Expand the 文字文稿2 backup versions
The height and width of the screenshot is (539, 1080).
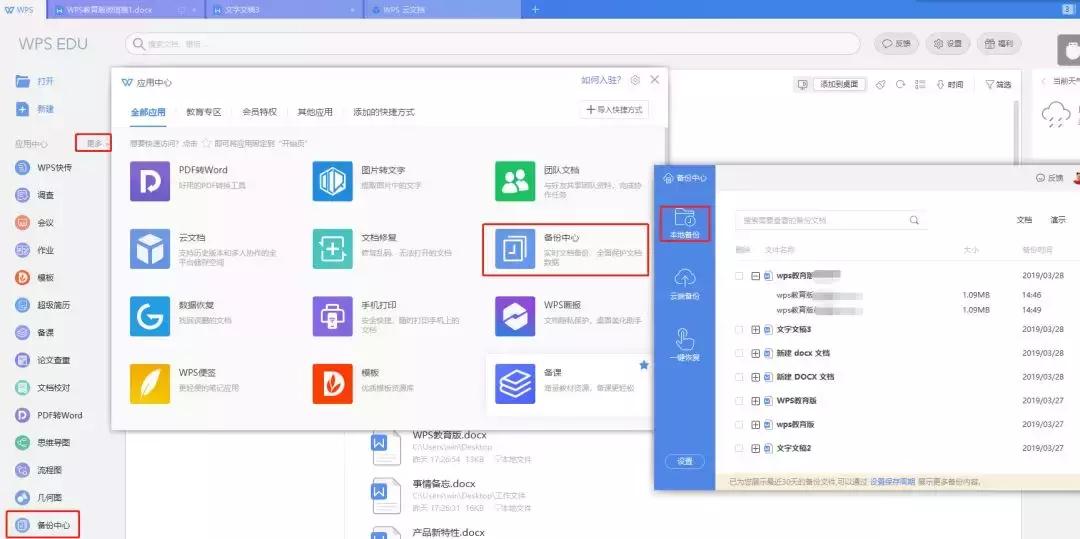(756, 448)
